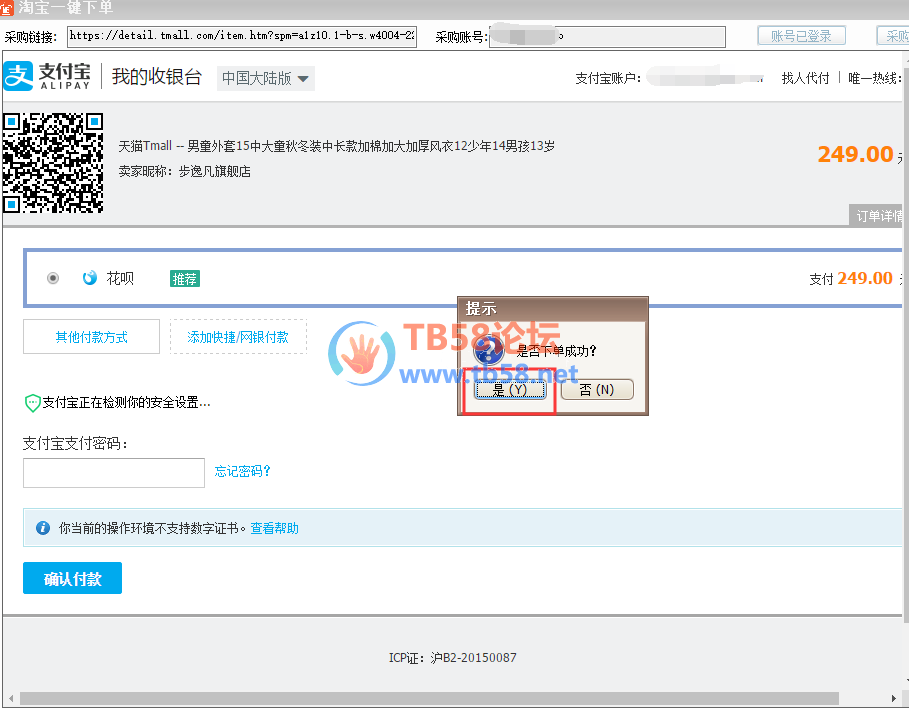Image resolution: width=909 pixels, height=708 pixels.
Task: Open the 查看帮助 link
Action: point(274,528)
